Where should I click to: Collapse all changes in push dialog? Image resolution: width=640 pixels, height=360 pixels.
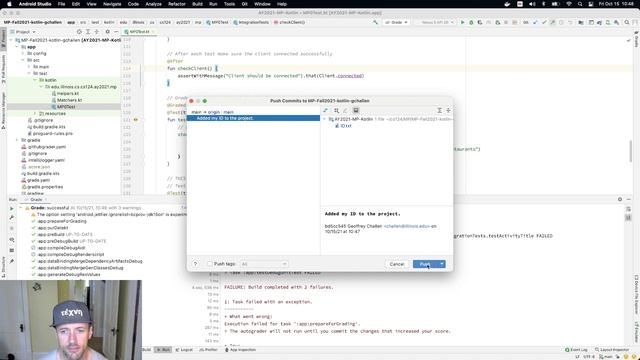(448, 110)
